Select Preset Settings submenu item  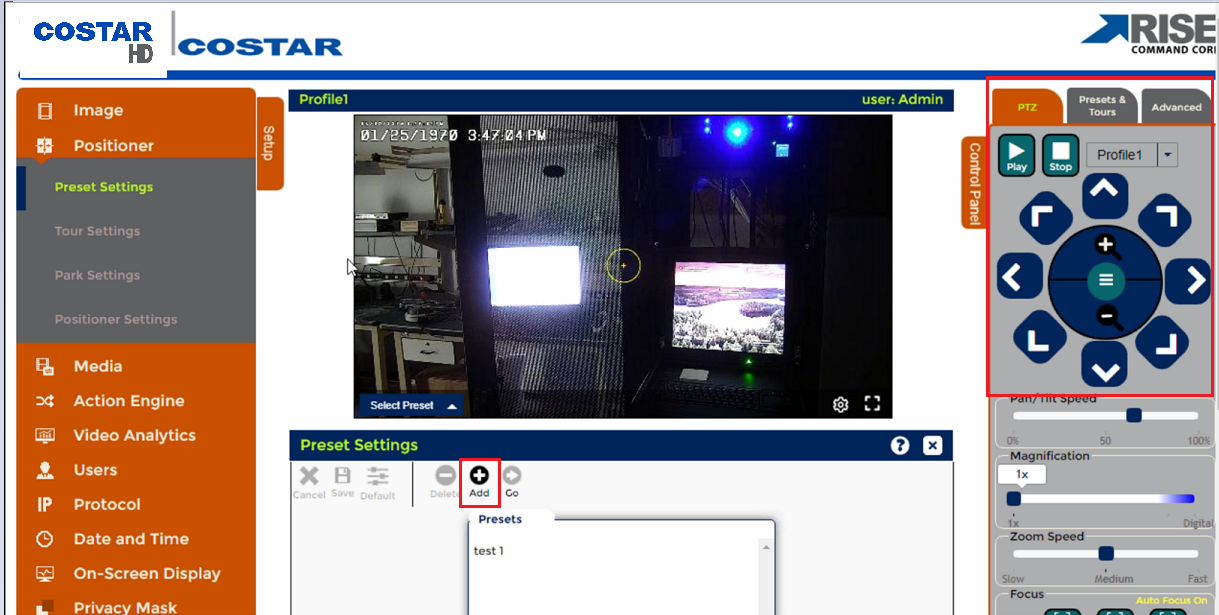pyautogui.click(x=104, y=187)
